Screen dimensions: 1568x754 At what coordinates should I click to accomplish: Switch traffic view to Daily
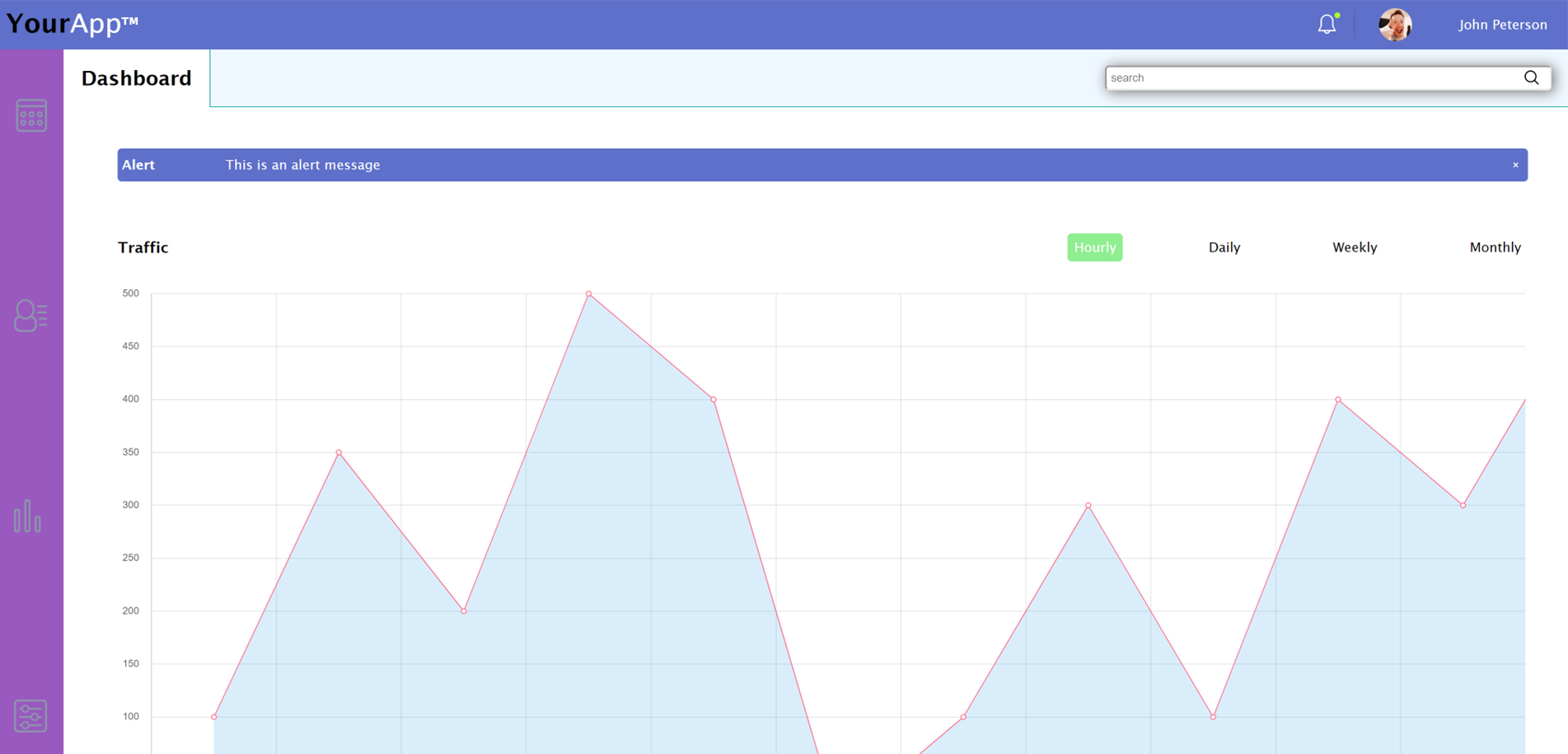pyautogui.click(x=1224, y=247)
